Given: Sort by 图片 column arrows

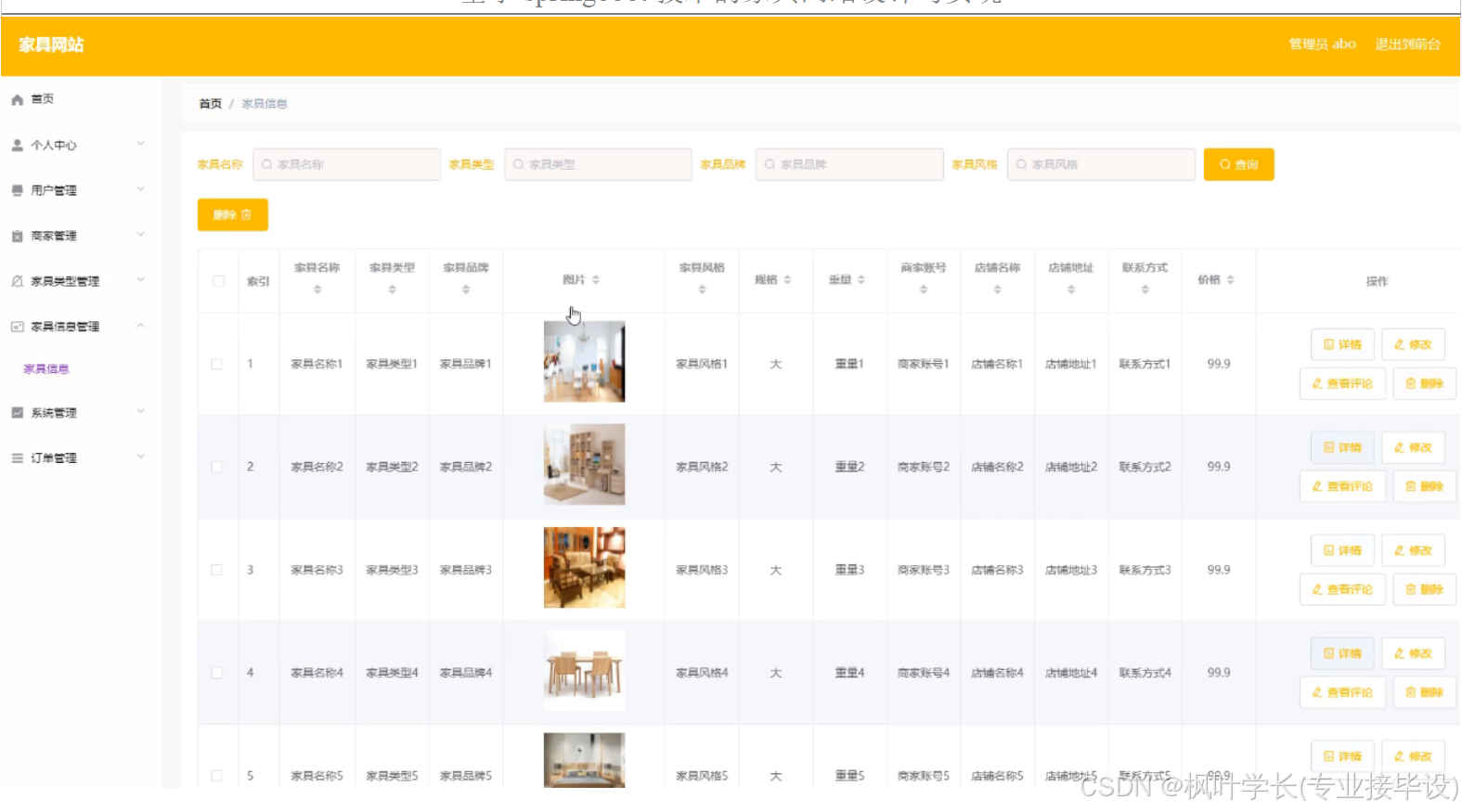Looking at the screenshot, I should tap(596, 279).
